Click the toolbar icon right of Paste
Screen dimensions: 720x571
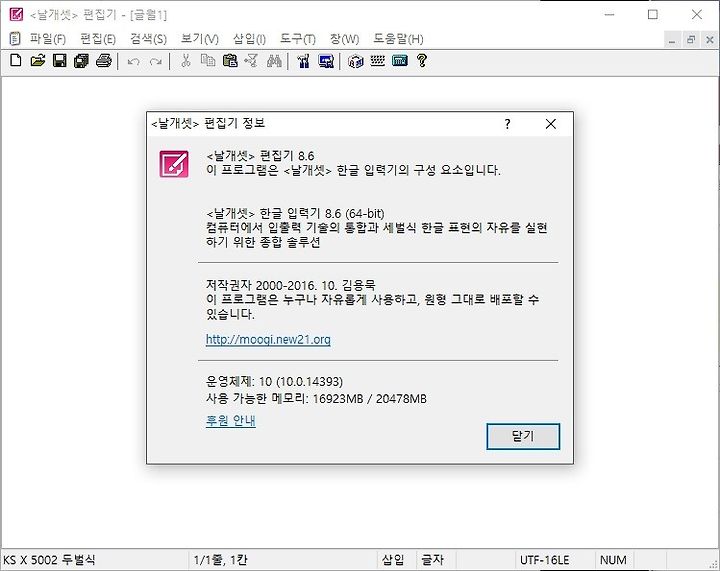[x=252, y=61]
